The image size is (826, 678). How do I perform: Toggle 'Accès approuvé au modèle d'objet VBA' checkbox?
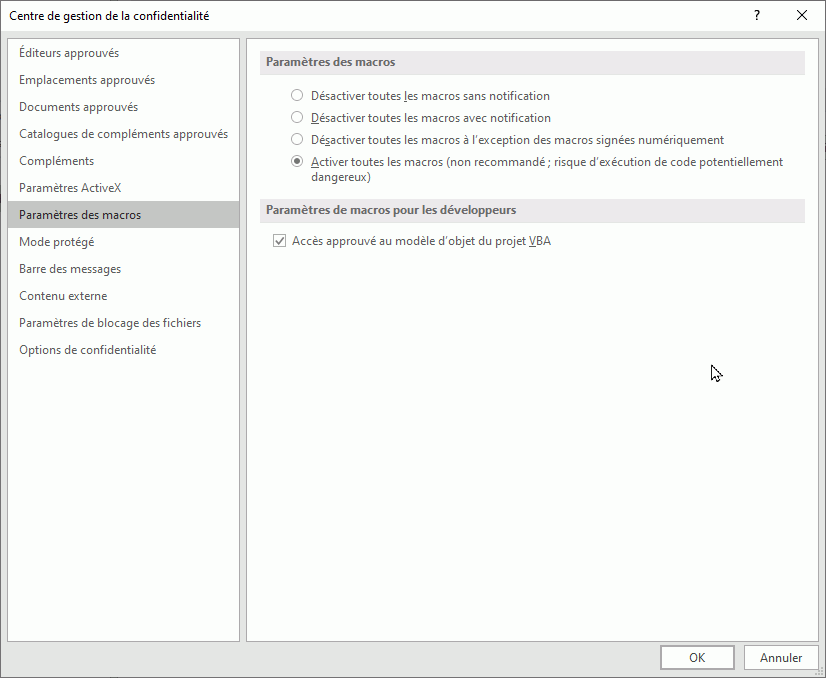pos(279,241)
